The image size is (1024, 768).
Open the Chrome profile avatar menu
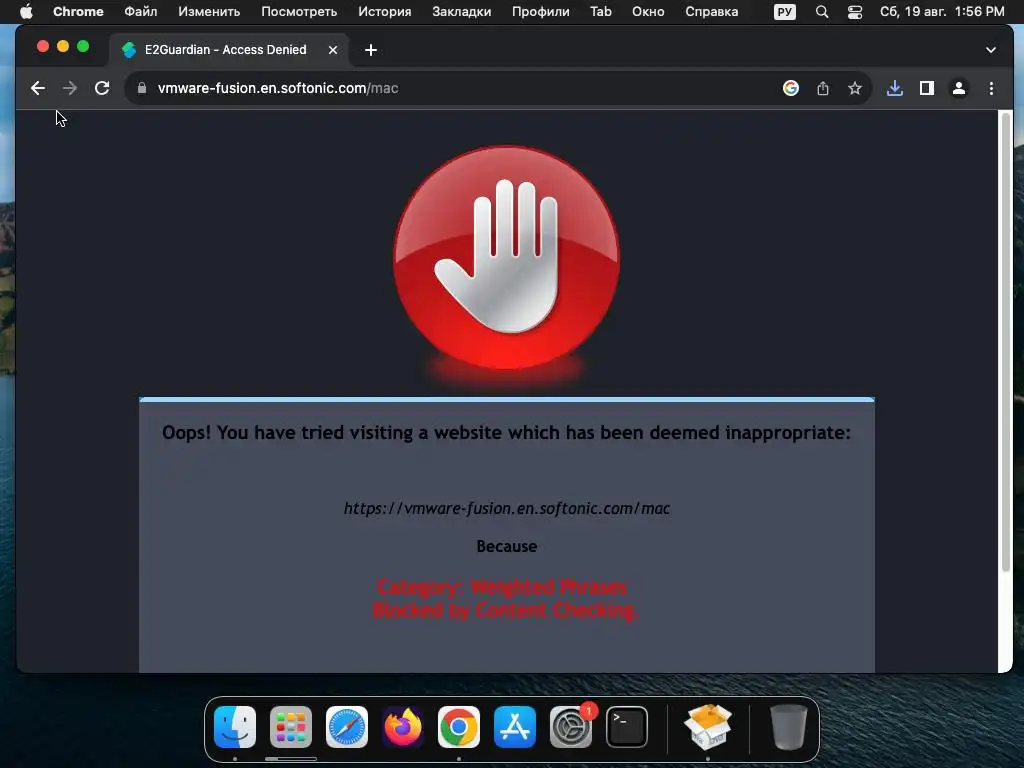pos(959,88)
